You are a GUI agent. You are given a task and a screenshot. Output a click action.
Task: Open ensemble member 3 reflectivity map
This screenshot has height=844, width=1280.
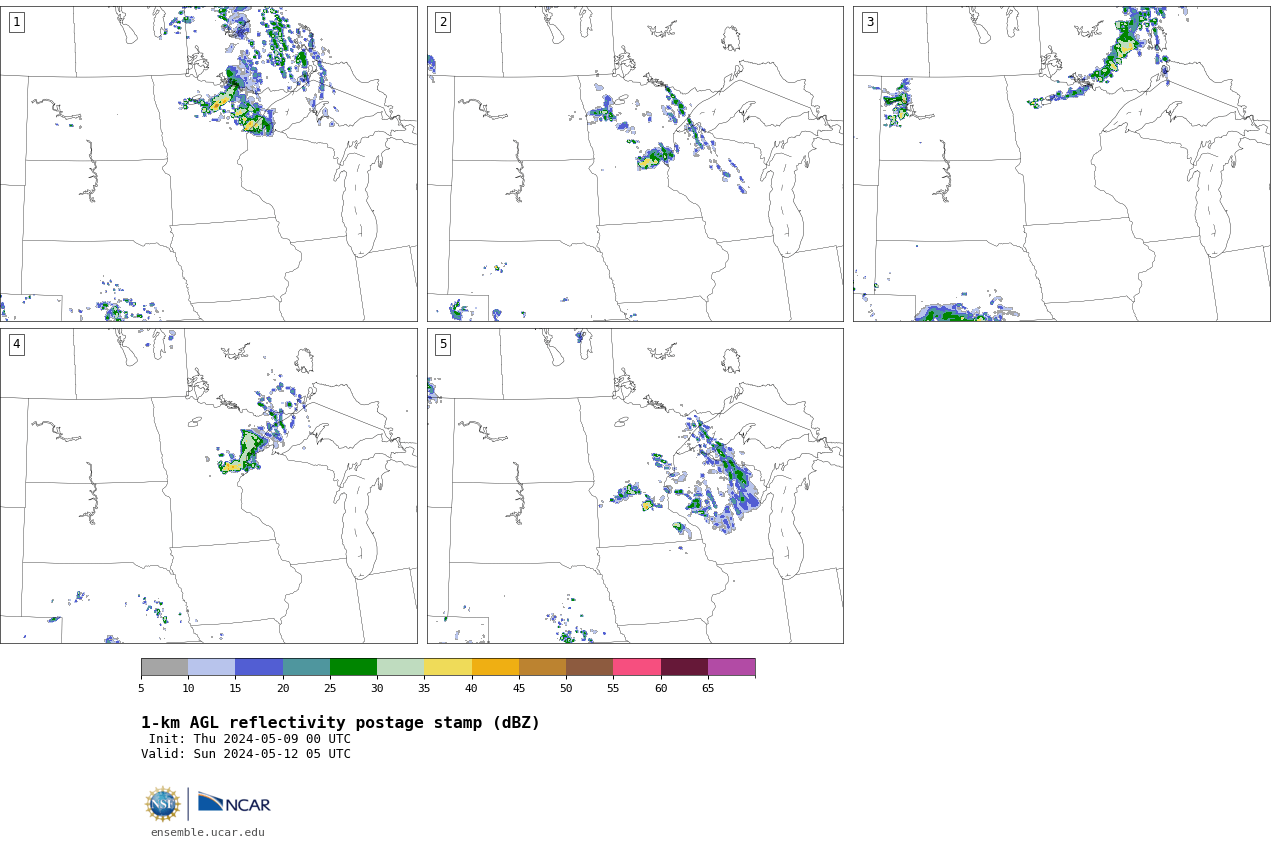pos(1061,164)
